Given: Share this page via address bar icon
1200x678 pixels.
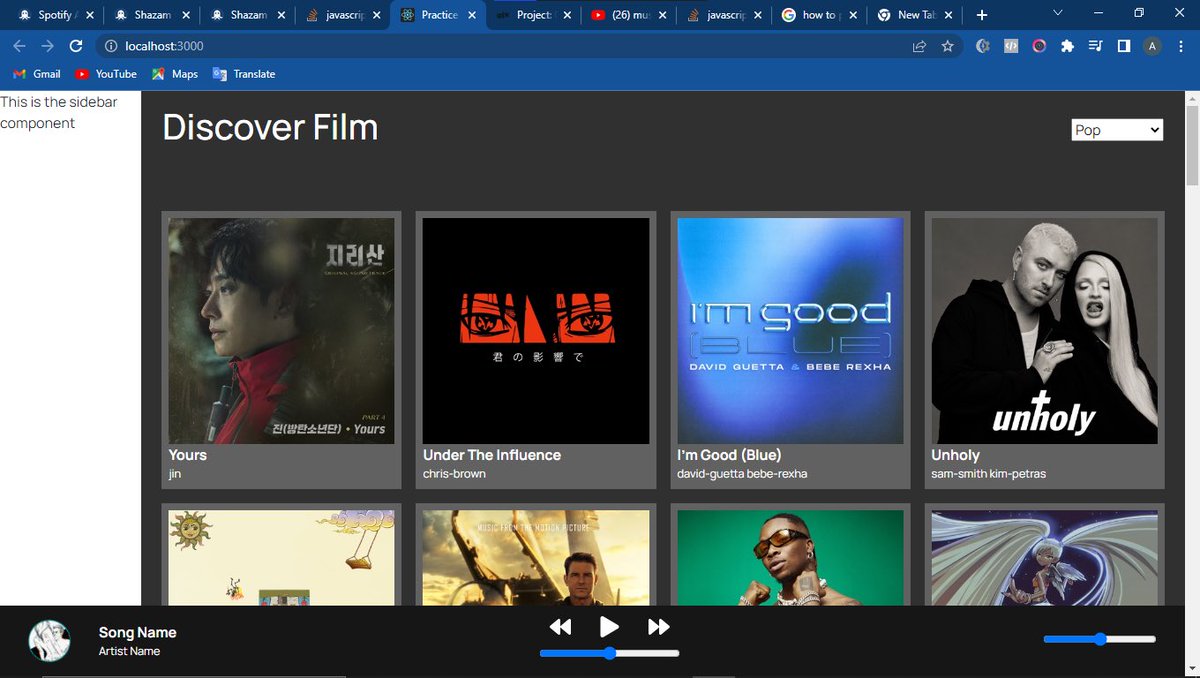Looking at the screenshot, I should [x=919, y=46].
